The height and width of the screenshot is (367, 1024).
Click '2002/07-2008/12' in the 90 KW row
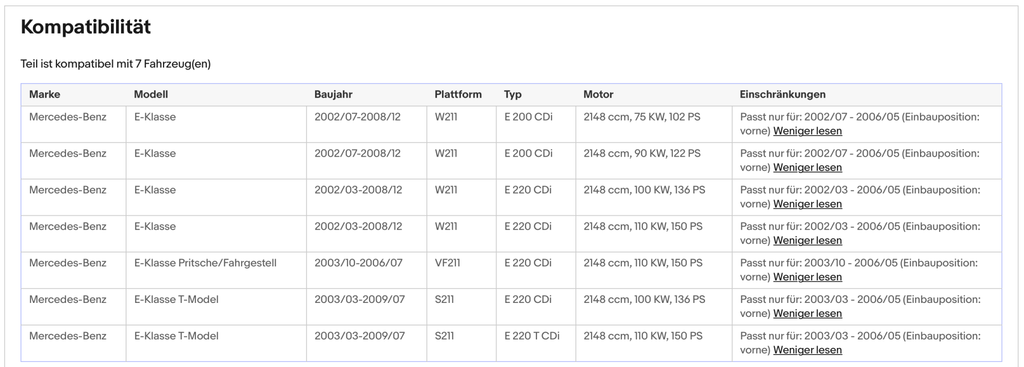(x=358, y=153)
